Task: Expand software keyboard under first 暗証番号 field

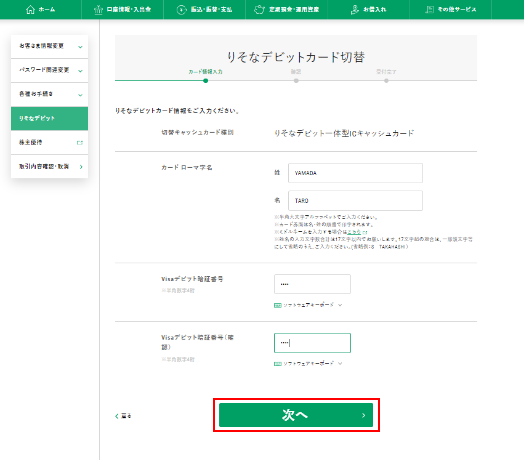Action: 308,305
